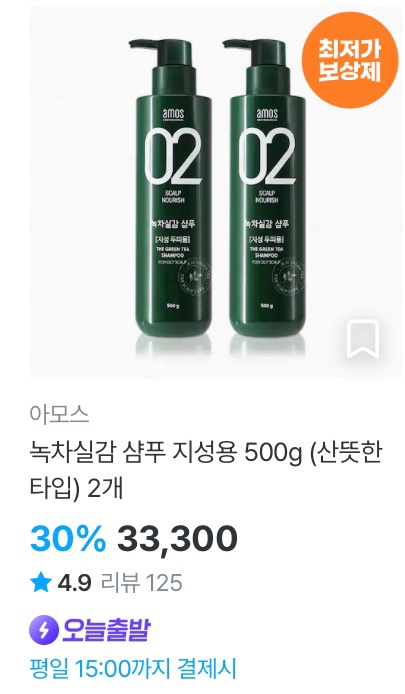Open the 리뷰 125 reviews link
This screenshot has width=405, height=694.
tap(142, 582)
